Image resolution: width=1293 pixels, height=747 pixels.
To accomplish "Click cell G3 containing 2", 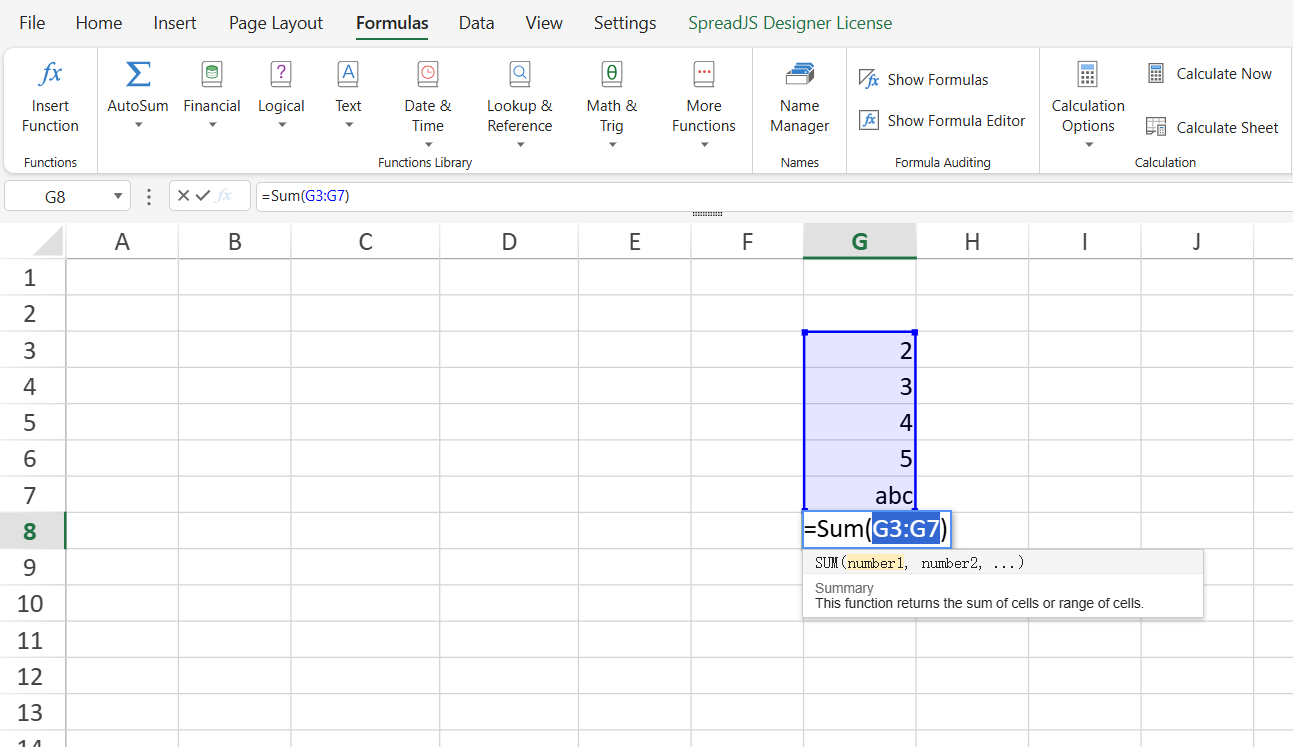I will coord(860,350).
